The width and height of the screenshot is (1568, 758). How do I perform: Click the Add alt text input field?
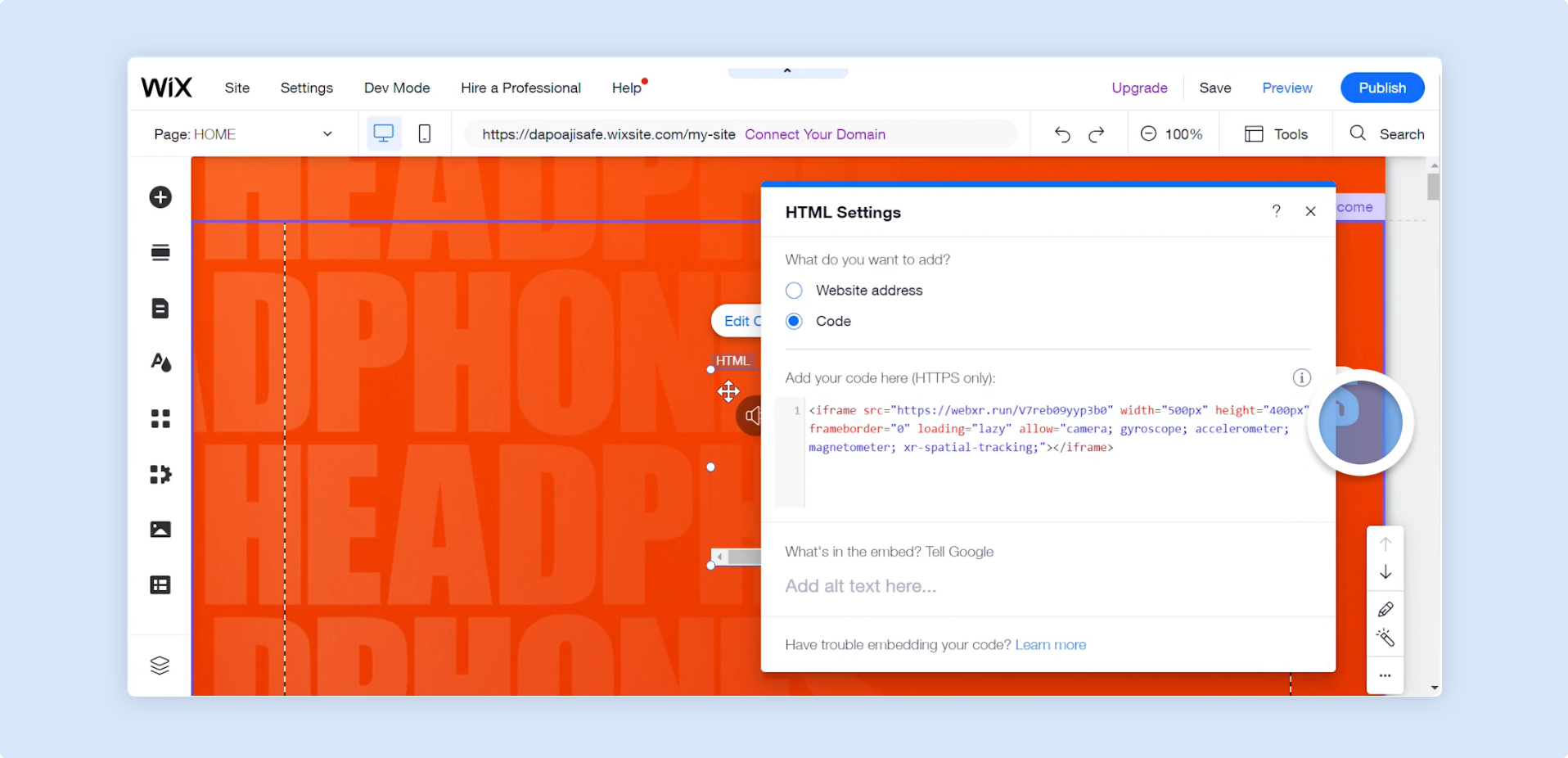point(1048,586)
